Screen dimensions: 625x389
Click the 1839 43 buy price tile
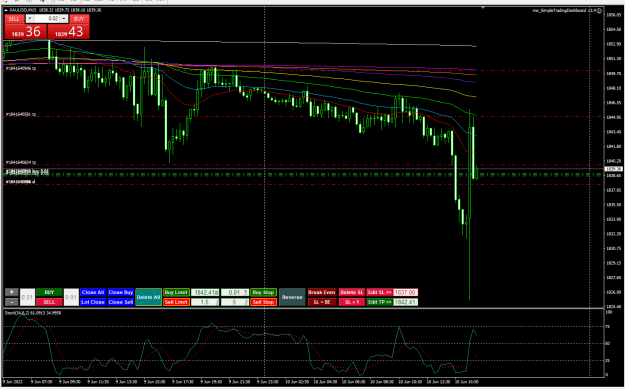(68, 31)
